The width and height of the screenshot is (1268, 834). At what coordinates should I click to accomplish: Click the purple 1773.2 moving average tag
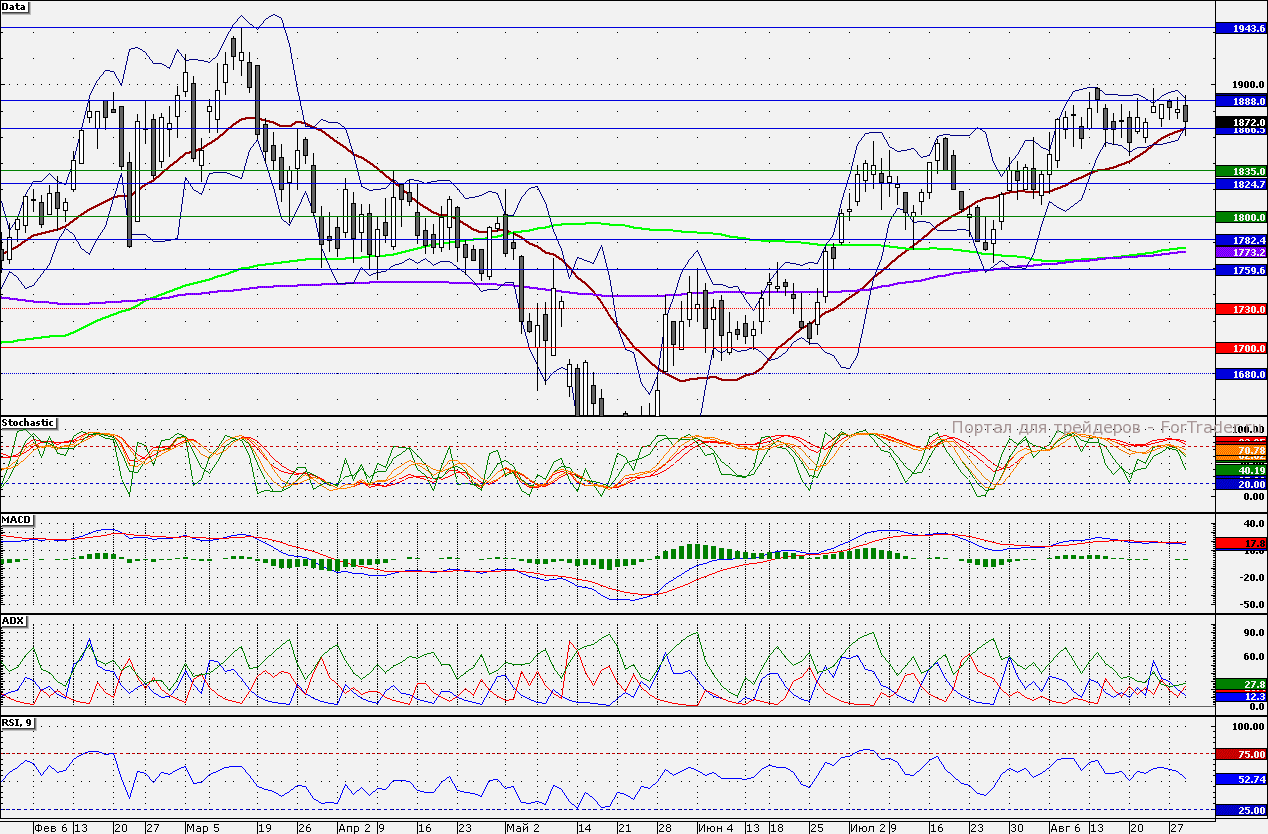coord(1240,253)
